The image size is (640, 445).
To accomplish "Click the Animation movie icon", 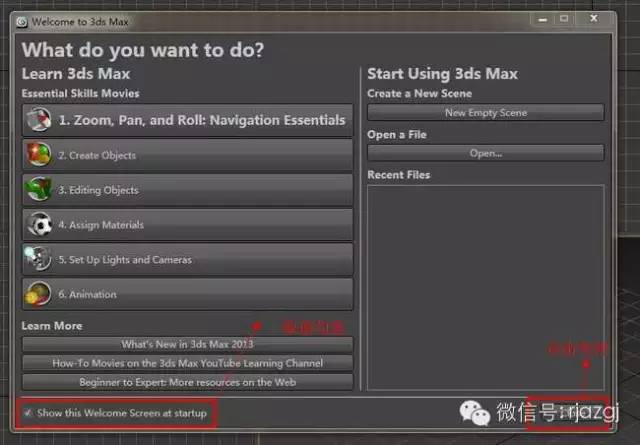I will pos(39,294).
